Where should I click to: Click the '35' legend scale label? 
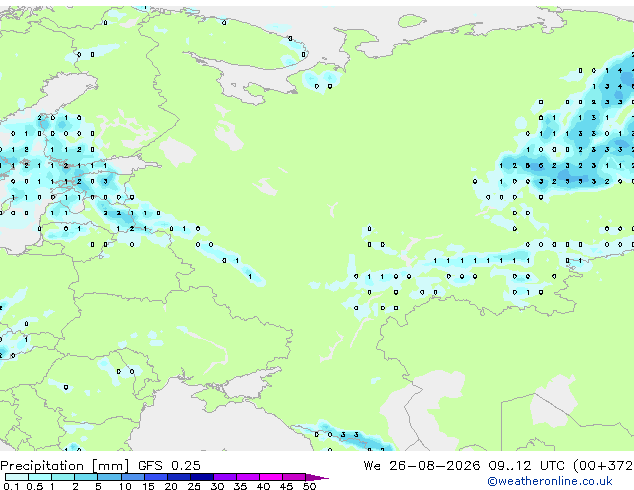point(240,486)
